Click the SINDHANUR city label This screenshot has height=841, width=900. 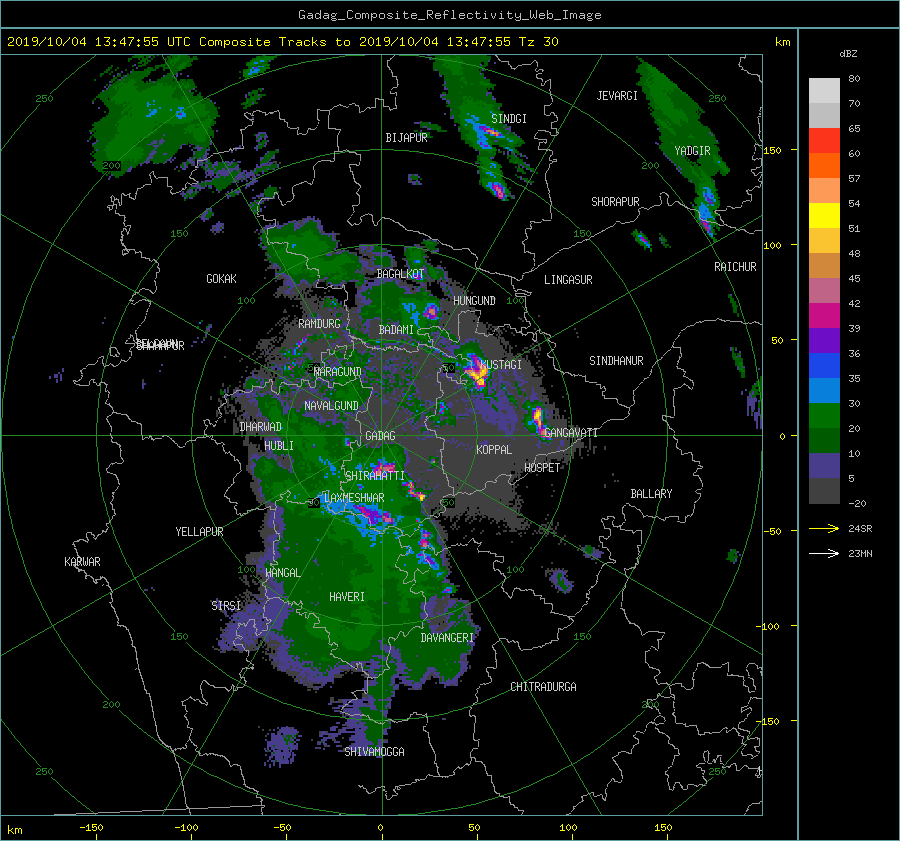point(616,361)
